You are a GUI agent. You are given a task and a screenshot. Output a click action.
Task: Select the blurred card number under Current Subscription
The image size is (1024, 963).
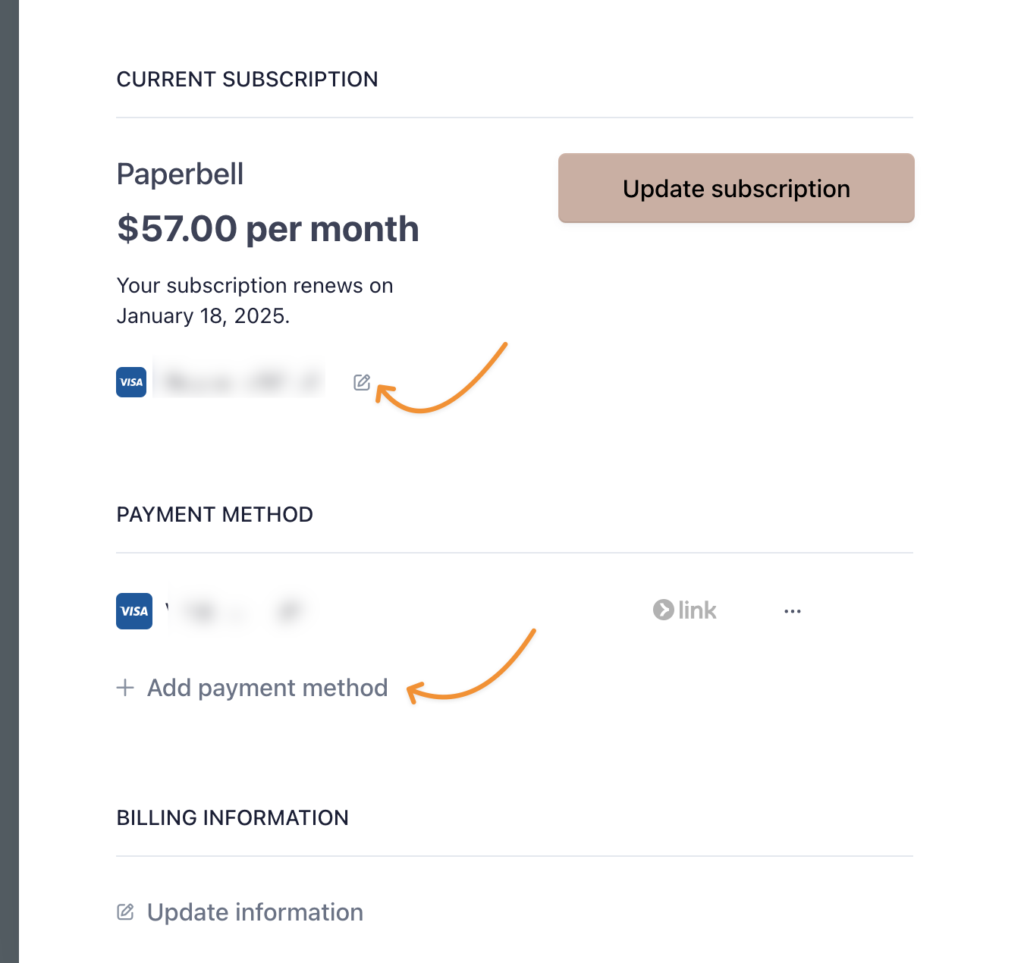240,382
